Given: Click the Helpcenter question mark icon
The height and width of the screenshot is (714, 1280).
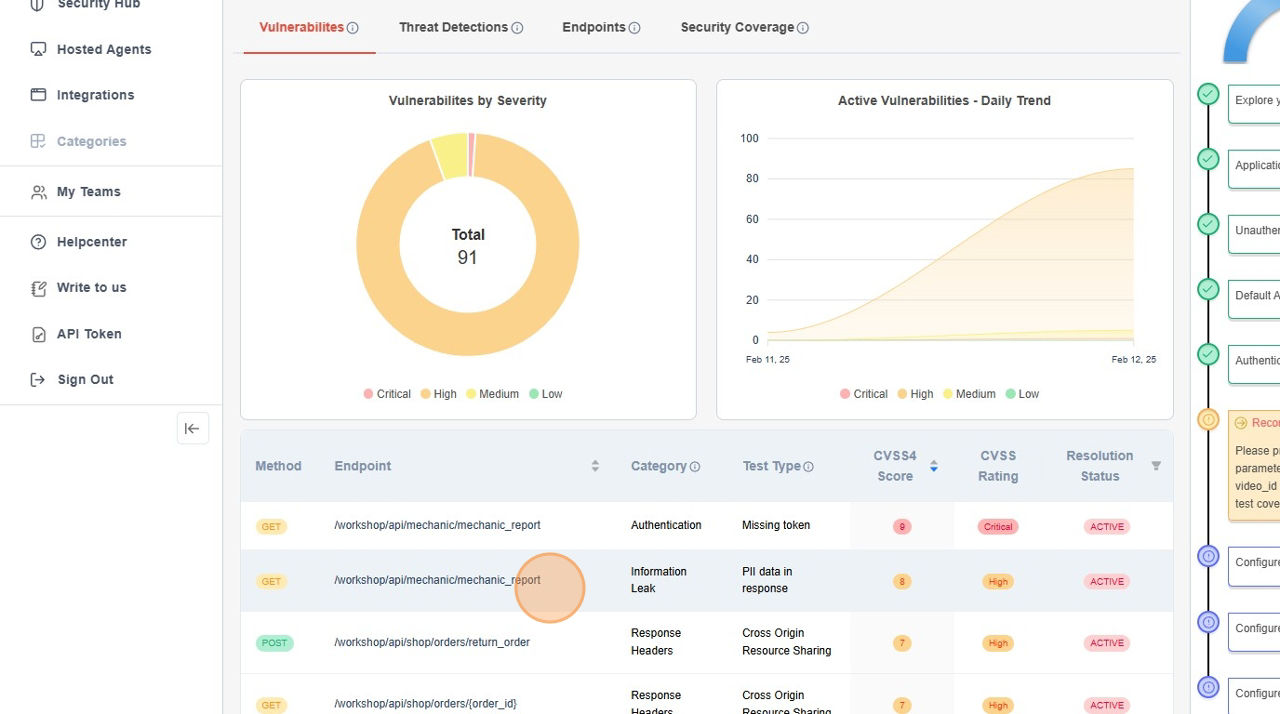Looking at the screenshot, I should click(x=38, y=242).
